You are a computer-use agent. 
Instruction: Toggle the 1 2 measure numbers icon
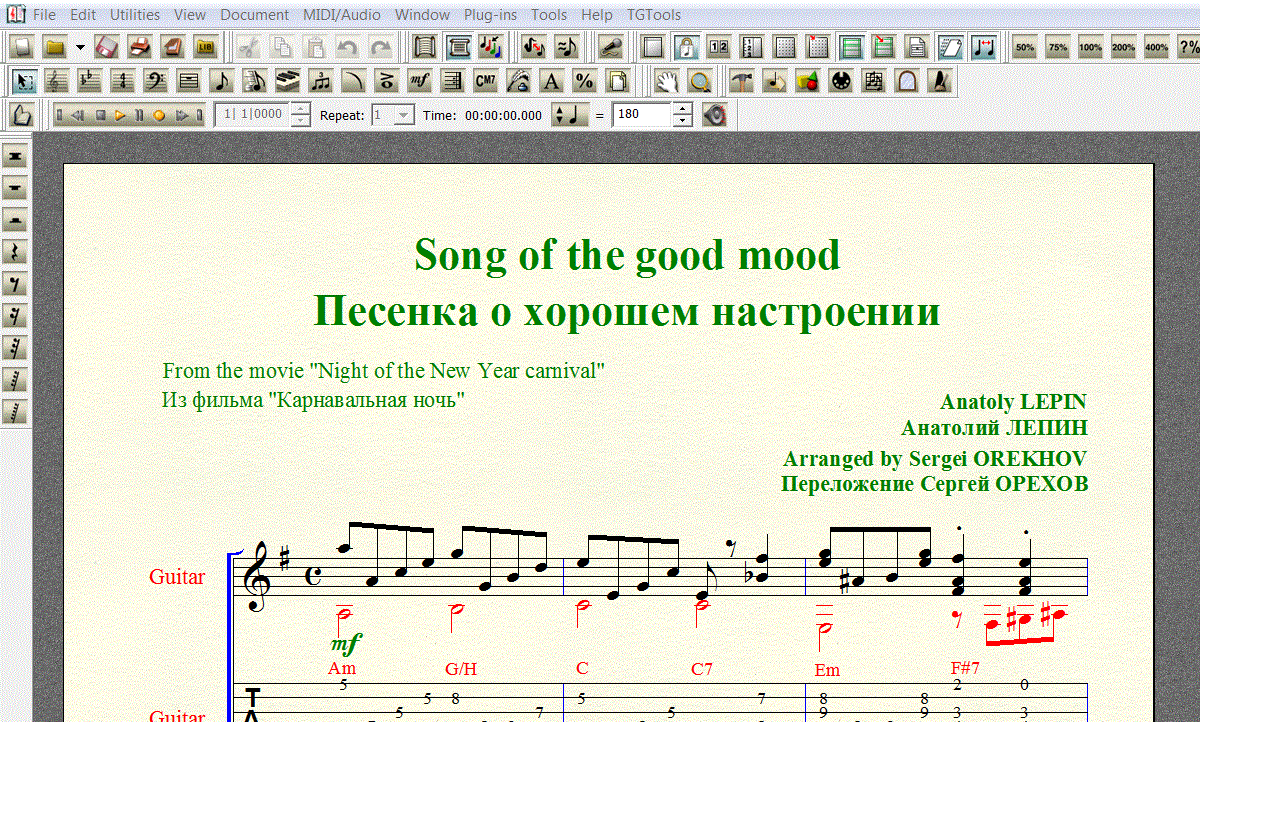tap(718, 47)
